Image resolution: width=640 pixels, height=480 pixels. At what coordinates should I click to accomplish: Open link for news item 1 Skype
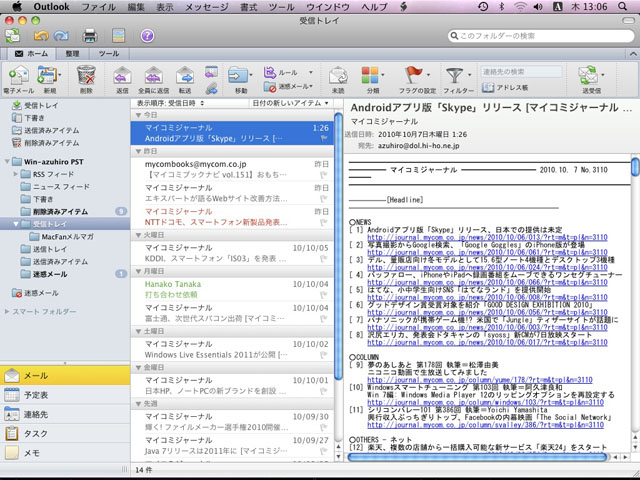tap(487, 238)
